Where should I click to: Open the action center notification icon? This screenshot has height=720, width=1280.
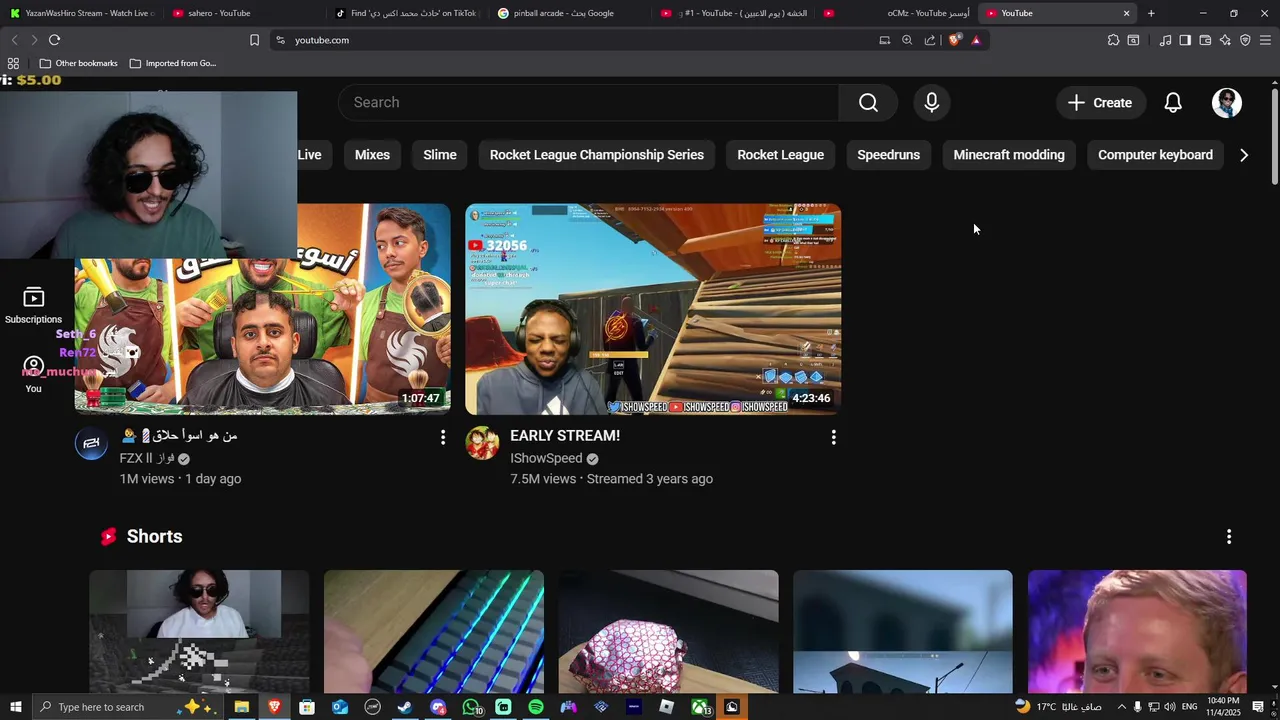1258,707
